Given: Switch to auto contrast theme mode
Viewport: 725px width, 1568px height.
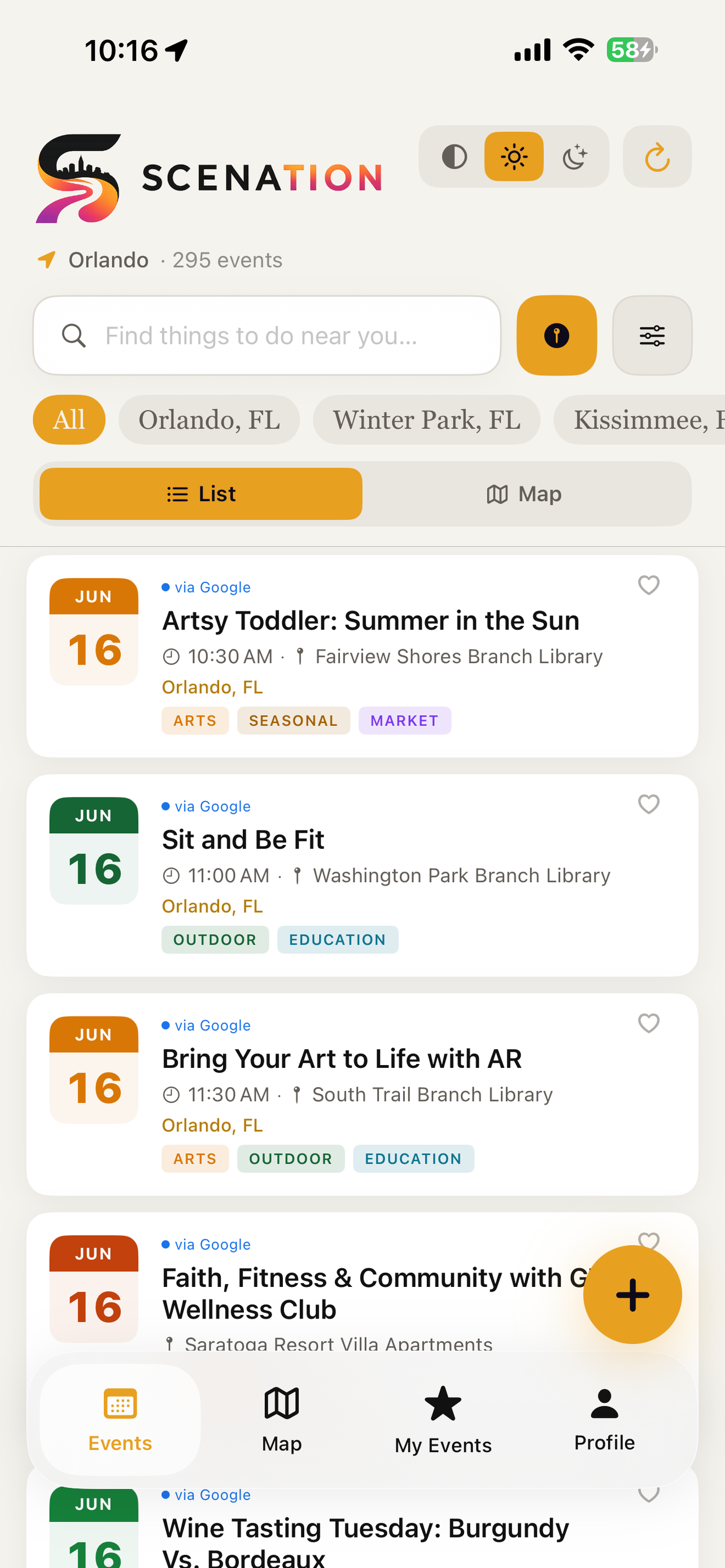Looking at the screenshot, I should pos(454,156).
